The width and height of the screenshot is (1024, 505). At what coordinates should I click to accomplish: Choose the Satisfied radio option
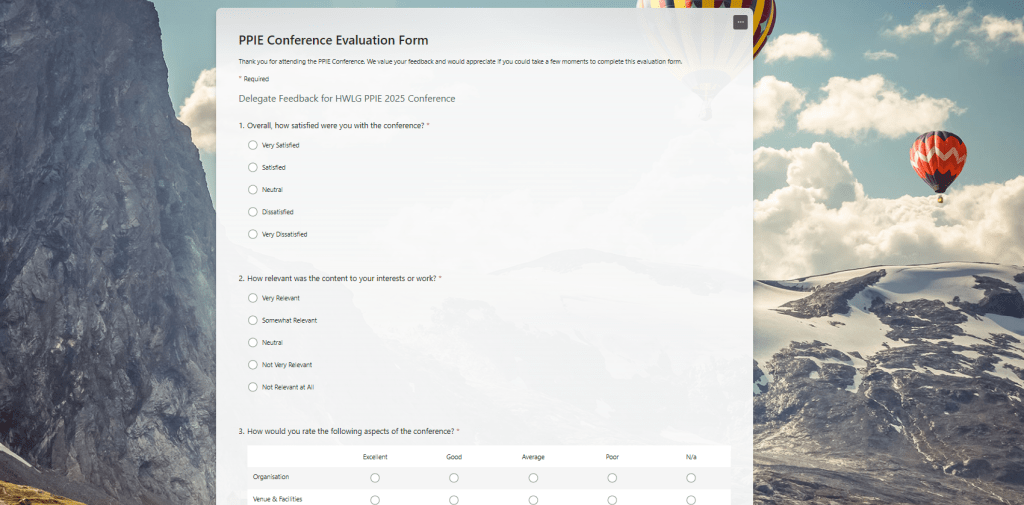253,167
